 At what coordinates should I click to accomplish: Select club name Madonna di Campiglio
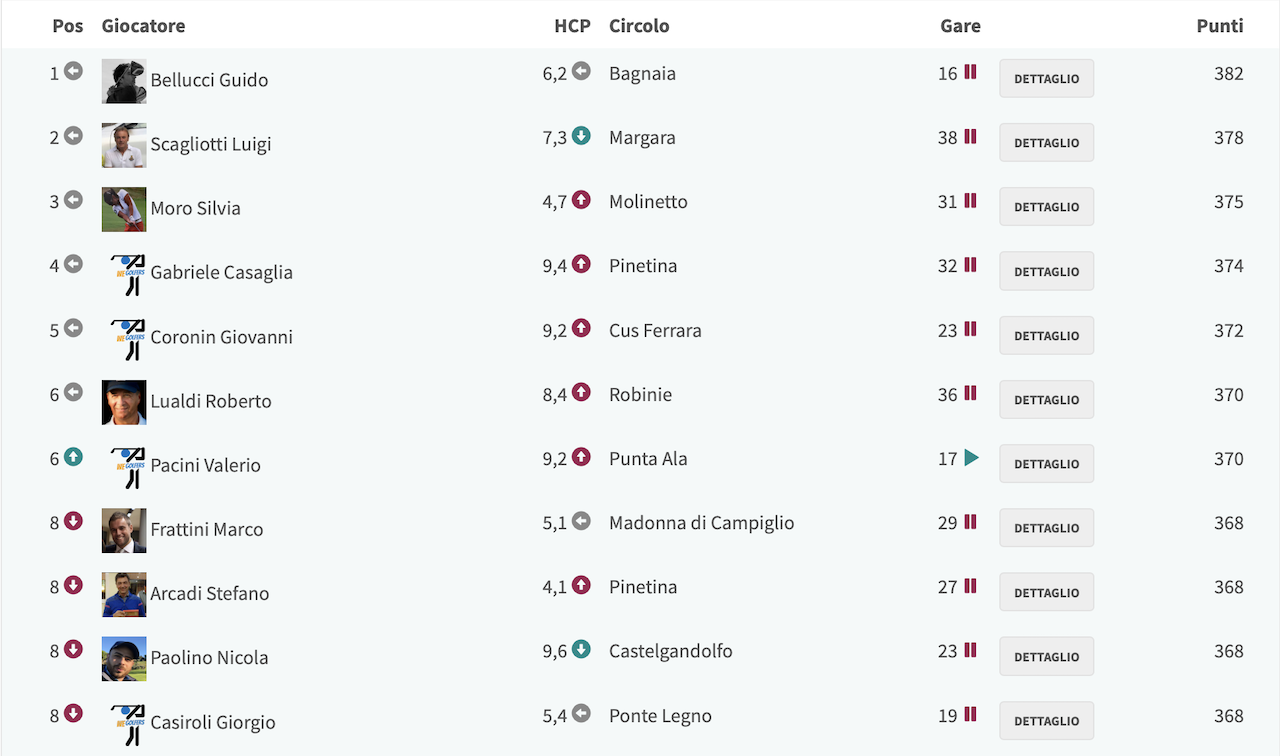point(701,522)
